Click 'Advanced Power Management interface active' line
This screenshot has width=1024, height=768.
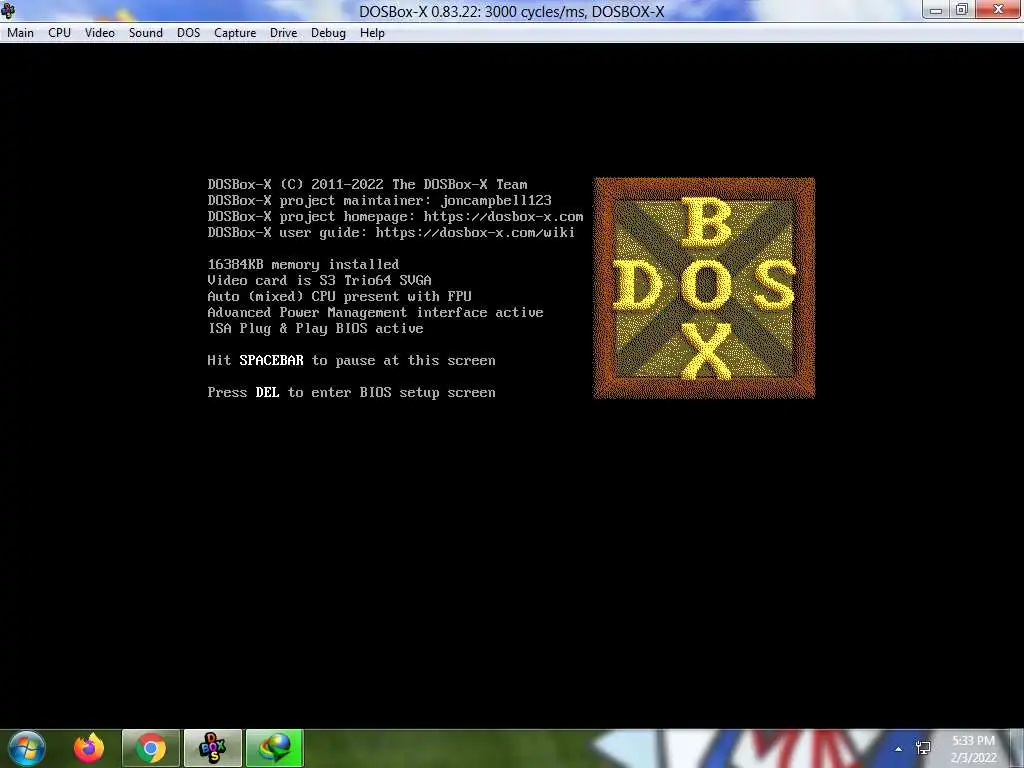[376, 312]
